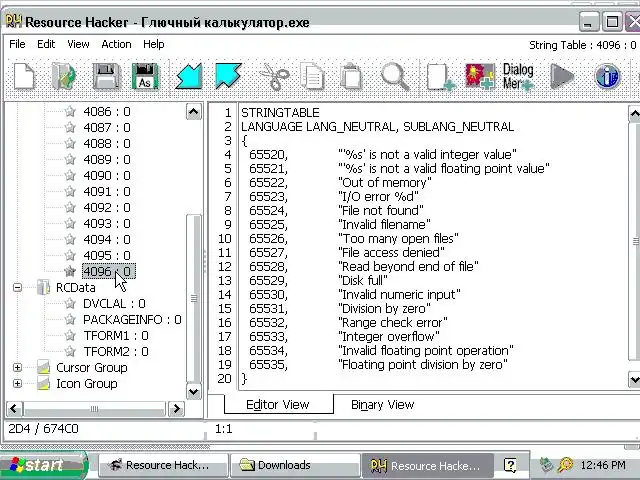Switch to the Binary View tab
Screen dimensions: 640x480
click(x=382, y=404)
